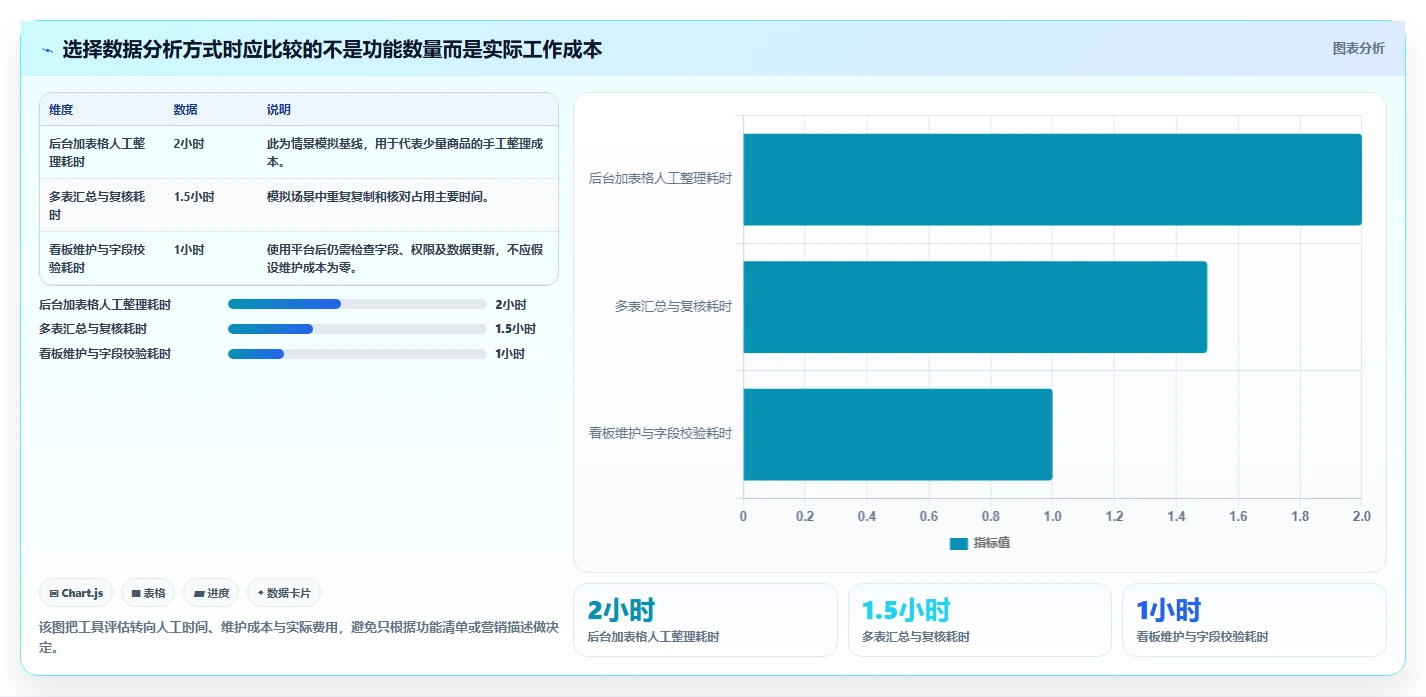The image size is (1426, 697).
Task: Click the 1小时 value beside the last progress bar
Action: click(x=510, y=354)
